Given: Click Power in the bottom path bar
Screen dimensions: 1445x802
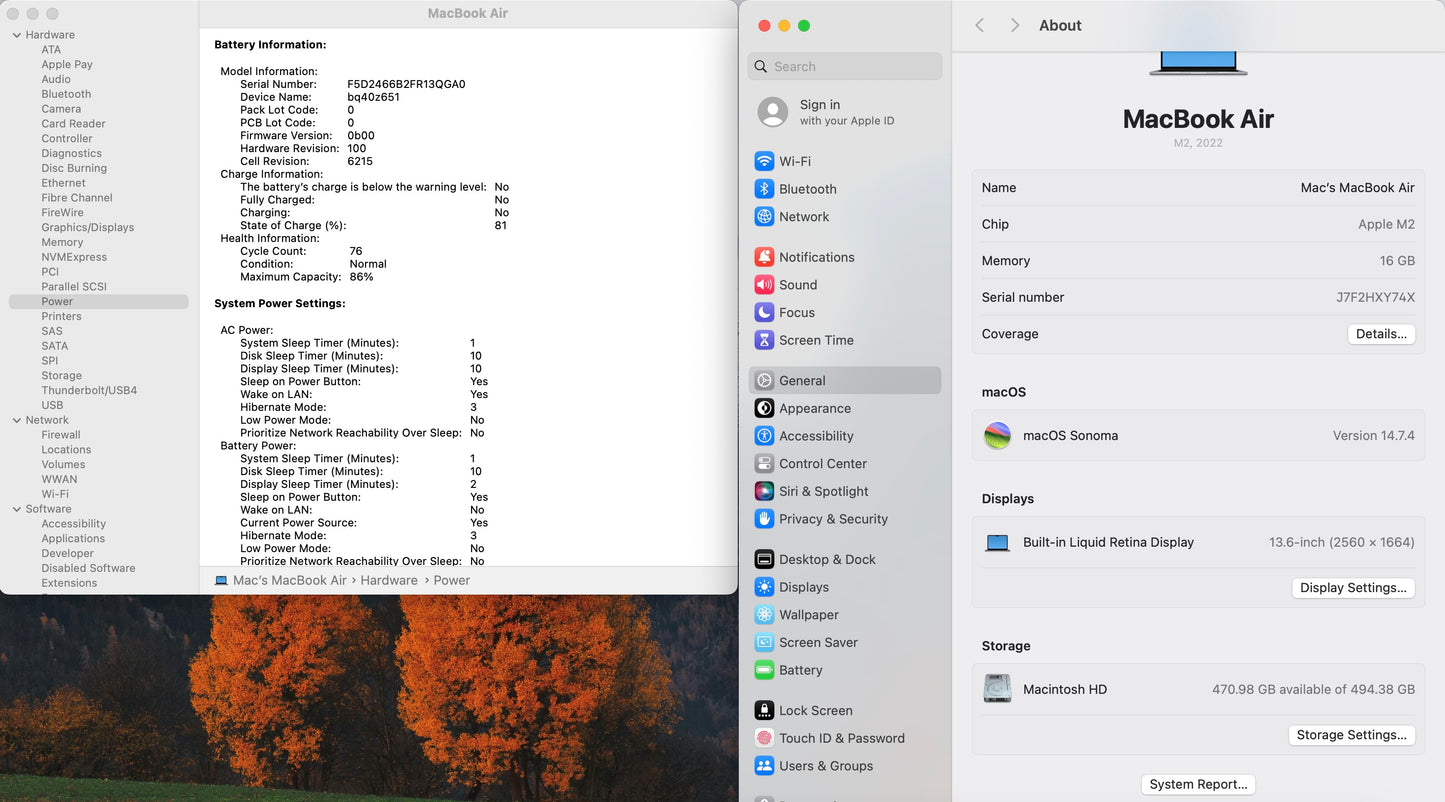Looking at the screenshot, I should (x=452, y=580).
